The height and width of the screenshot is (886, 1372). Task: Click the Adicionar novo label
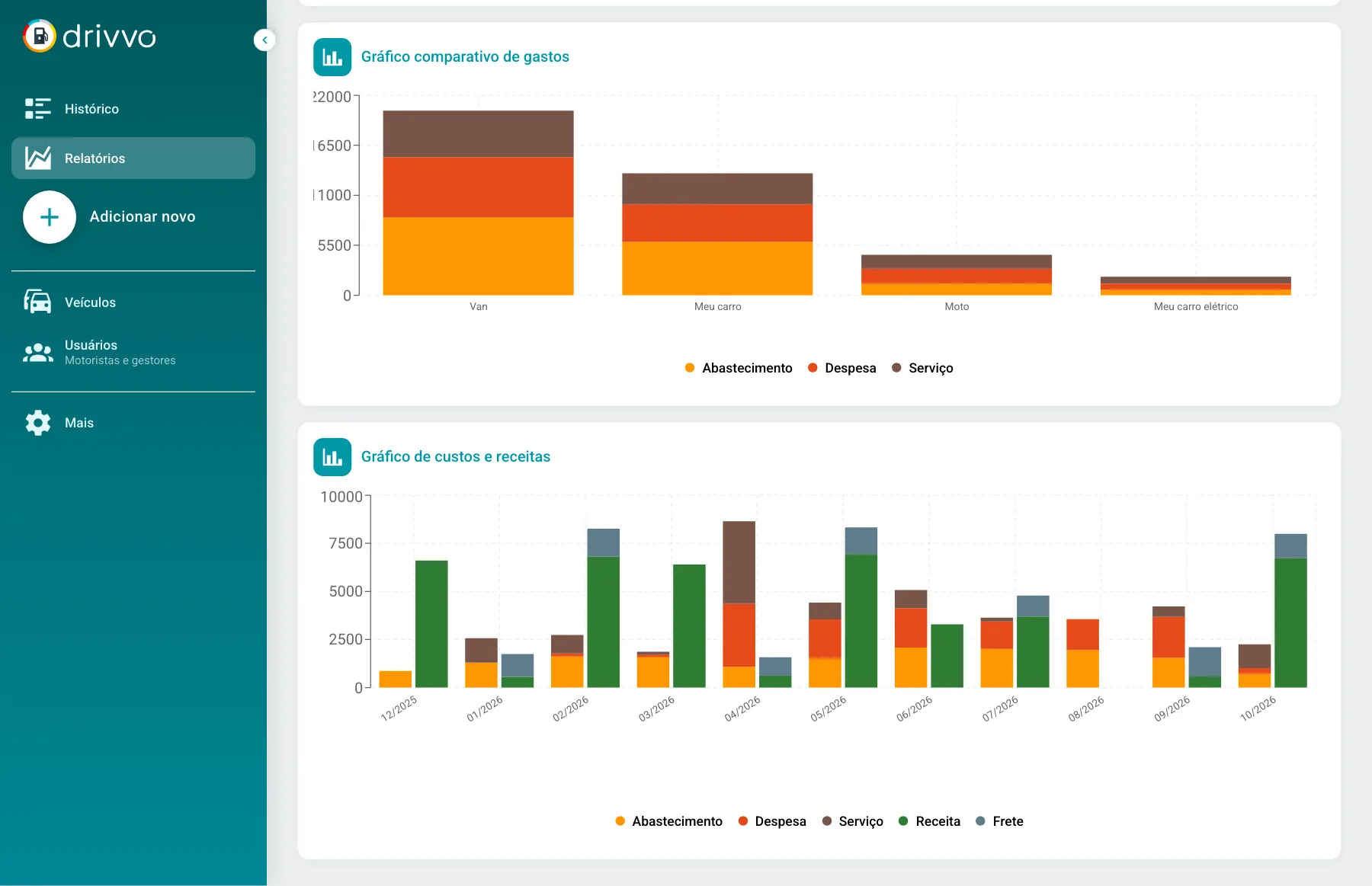coord(143,216)
